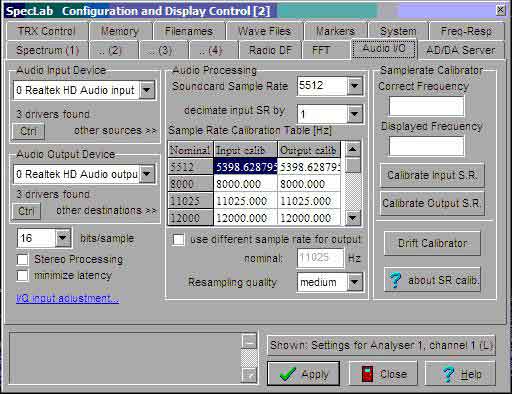This screenshot has height=394, width=512.
Task: Click 'other destinations >>' link
Action: click(106, 211)
